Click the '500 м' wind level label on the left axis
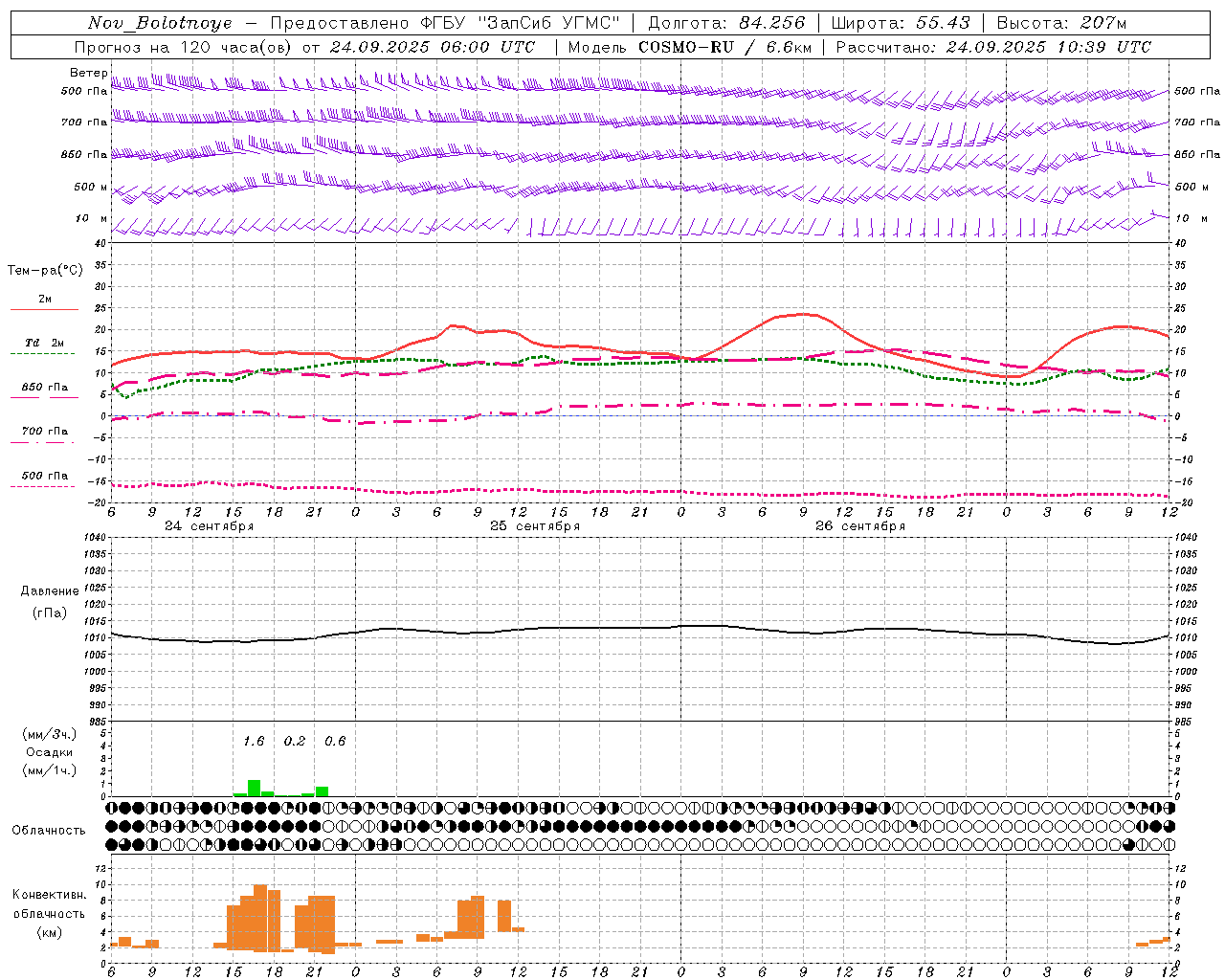Image resolution: width=1225 pixels, height=980 pixels. (x=91, y=187)
